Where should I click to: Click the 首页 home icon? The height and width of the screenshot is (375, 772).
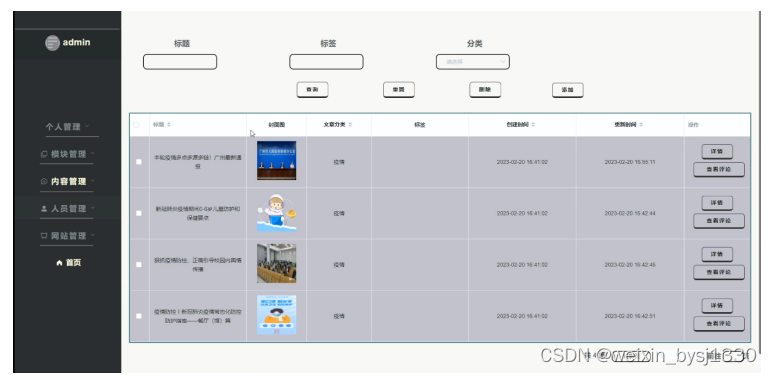tap(59, 263)
